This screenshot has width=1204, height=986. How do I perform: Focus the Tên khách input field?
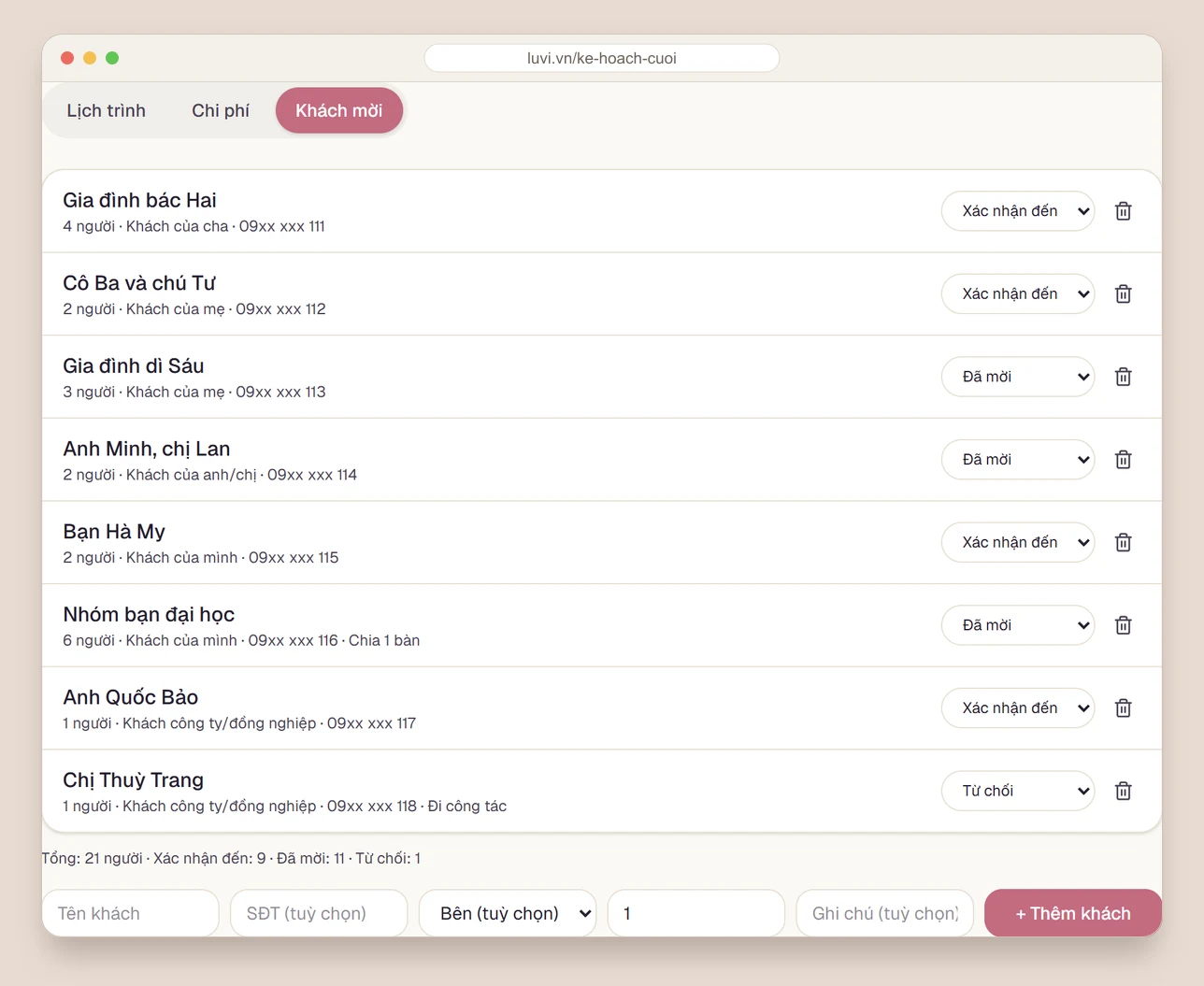[x=131, y=913]
